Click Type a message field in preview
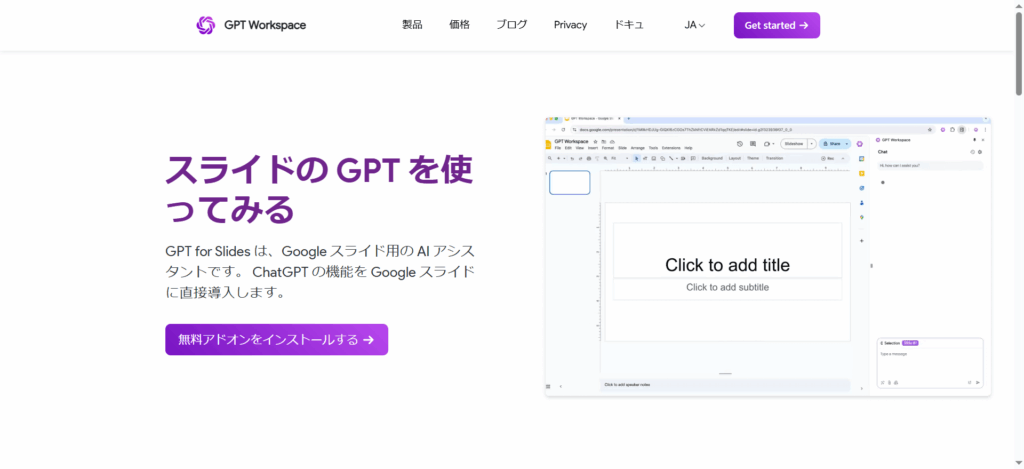This screenshot has width=1024, height=469. (x=930, y=363)
